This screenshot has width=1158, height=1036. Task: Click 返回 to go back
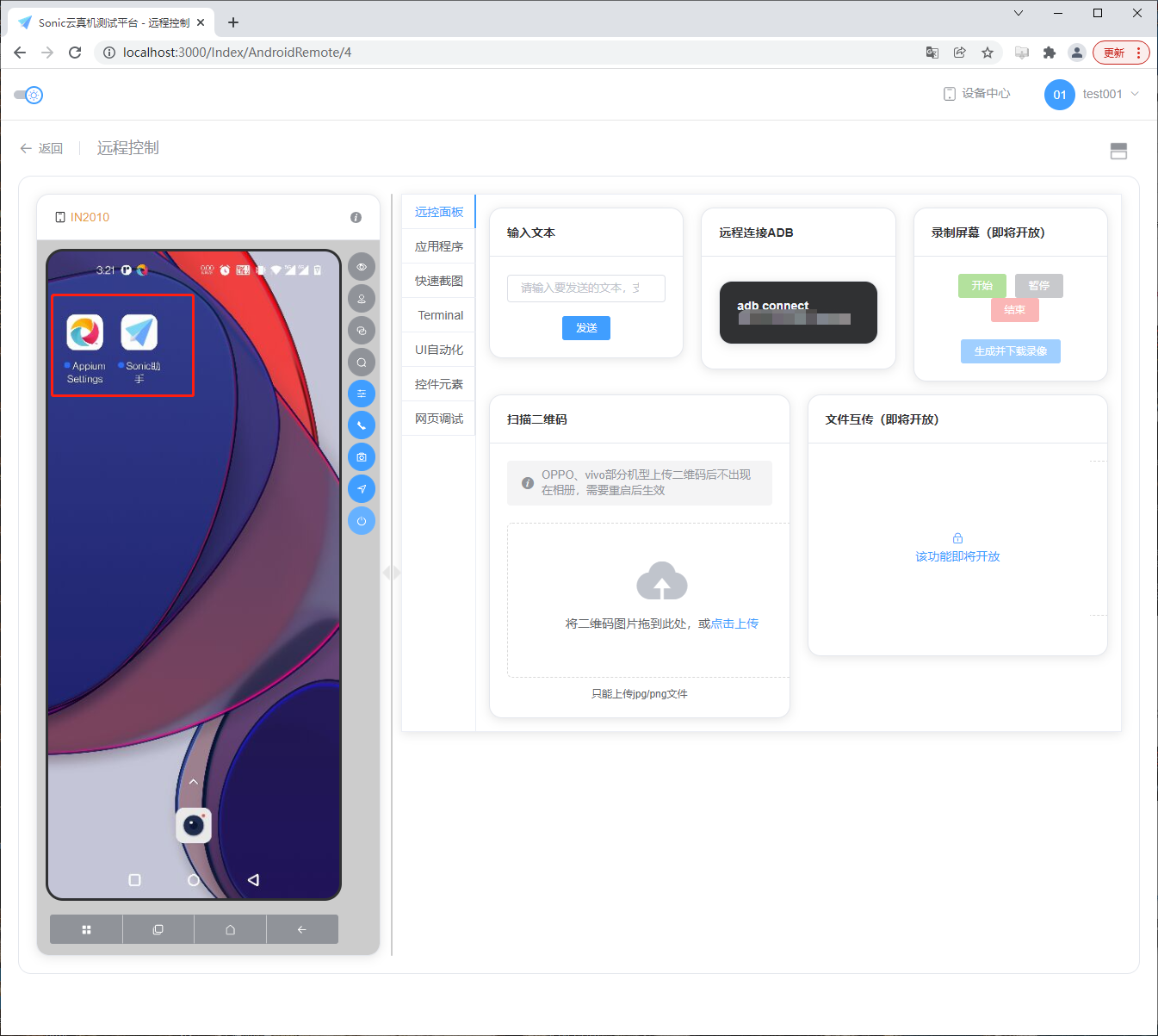tap(41, 148)
